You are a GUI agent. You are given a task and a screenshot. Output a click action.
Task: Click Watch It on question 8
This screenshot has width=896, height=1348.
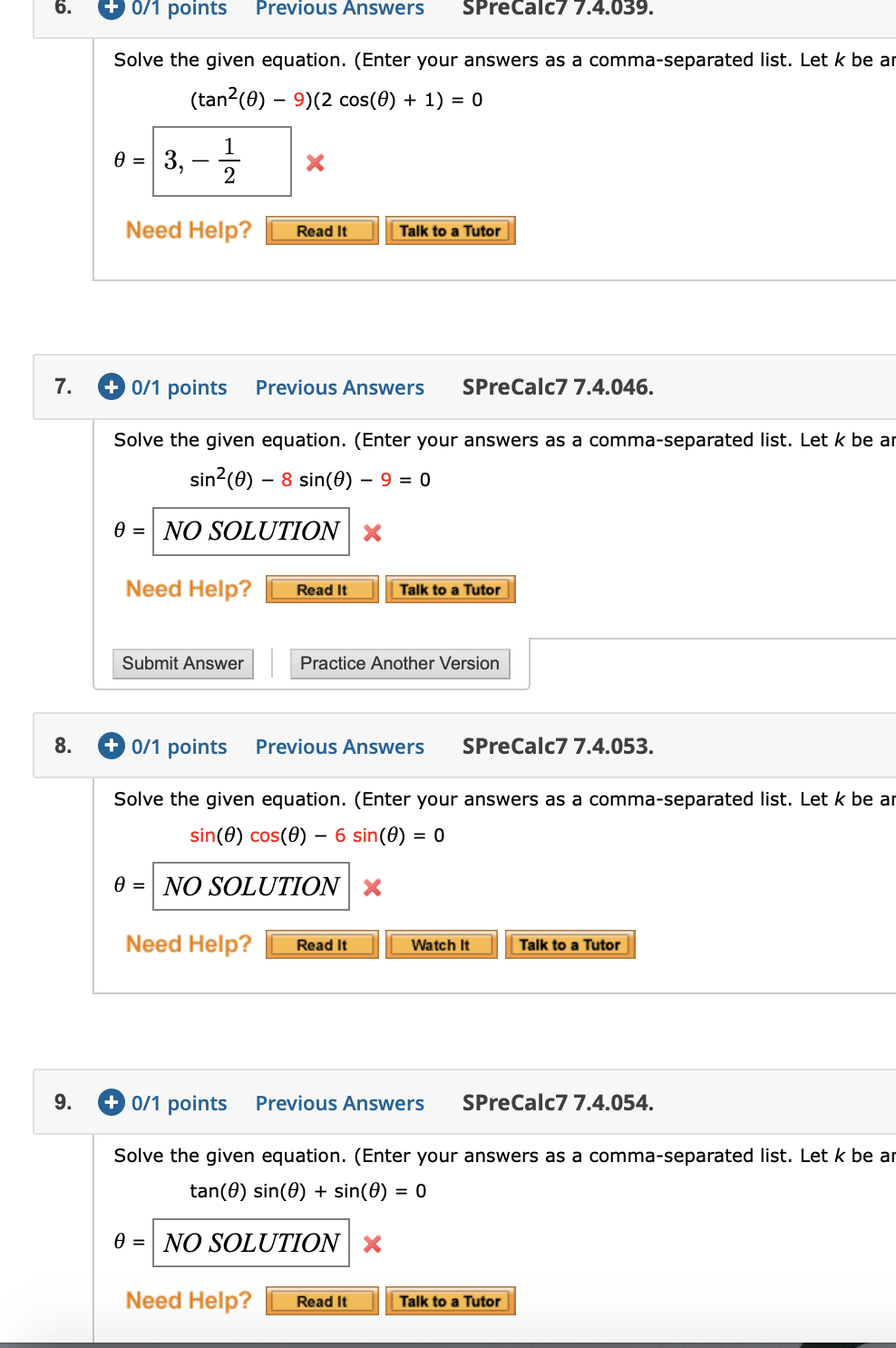[x=441, y=944]
